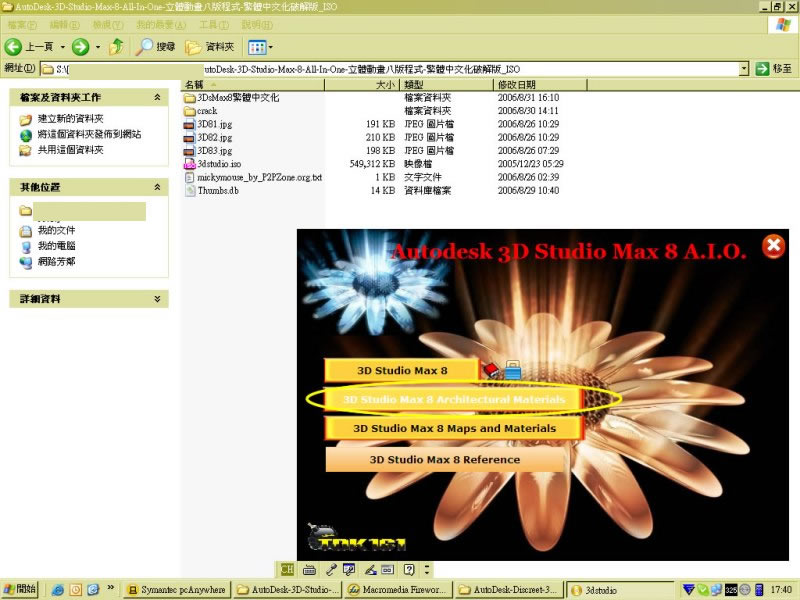Sort files by the 類型 column header
This screenshot has height=600, width=800.
coord(447,85)
